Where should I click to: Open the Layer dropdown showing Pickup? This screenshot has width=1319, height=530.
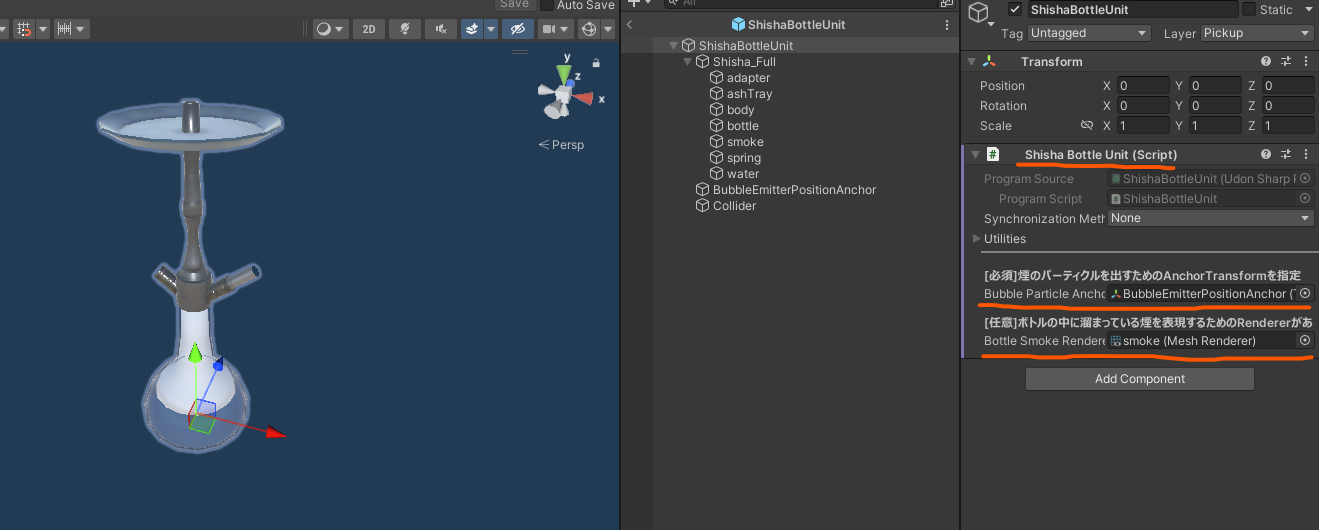pos(1257,33)
